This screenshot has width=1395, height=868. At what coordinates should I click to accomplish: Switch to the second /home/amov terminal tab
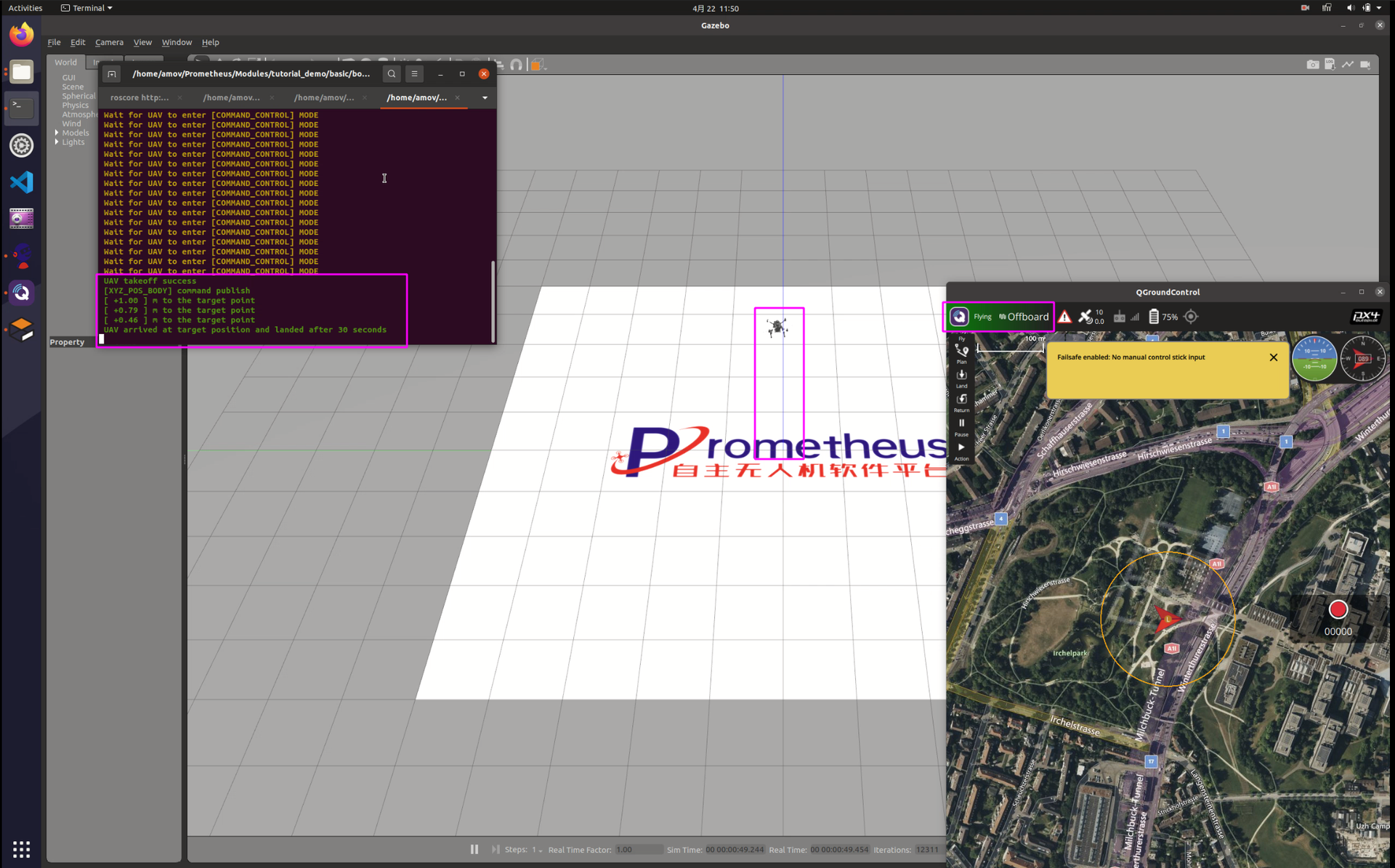(323, 97)
